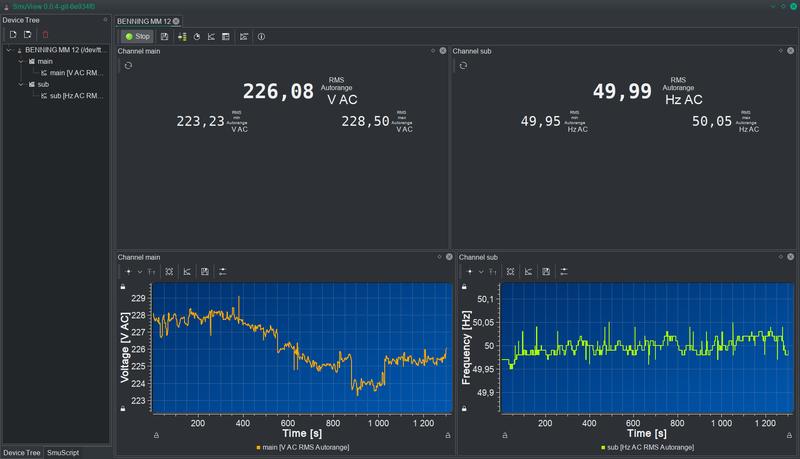Click the info icon in the BENNING toolbar
The width and height of the screenshot is (800, 459).
261,37
